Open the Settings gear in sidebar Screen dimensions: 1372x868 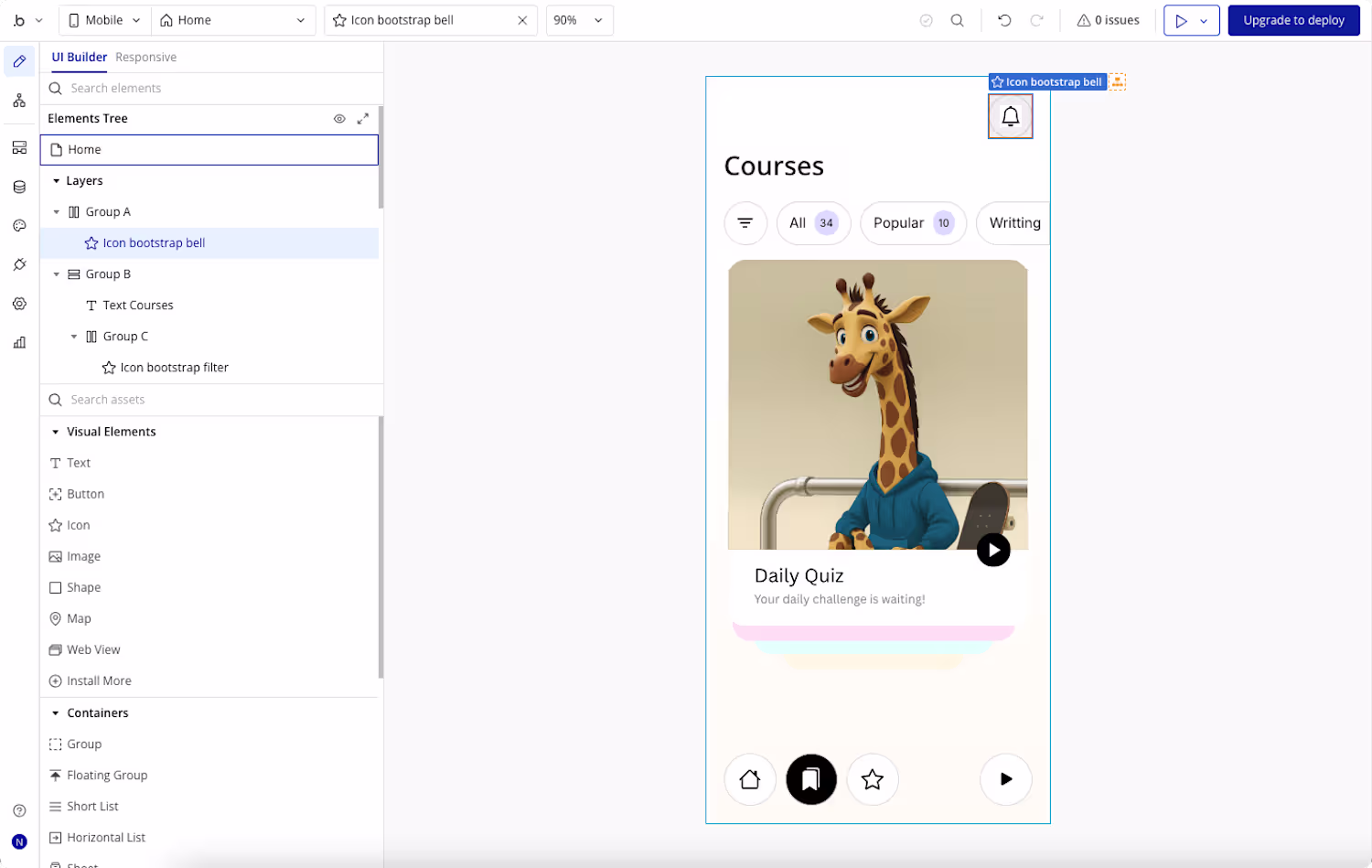coord(19,304)
